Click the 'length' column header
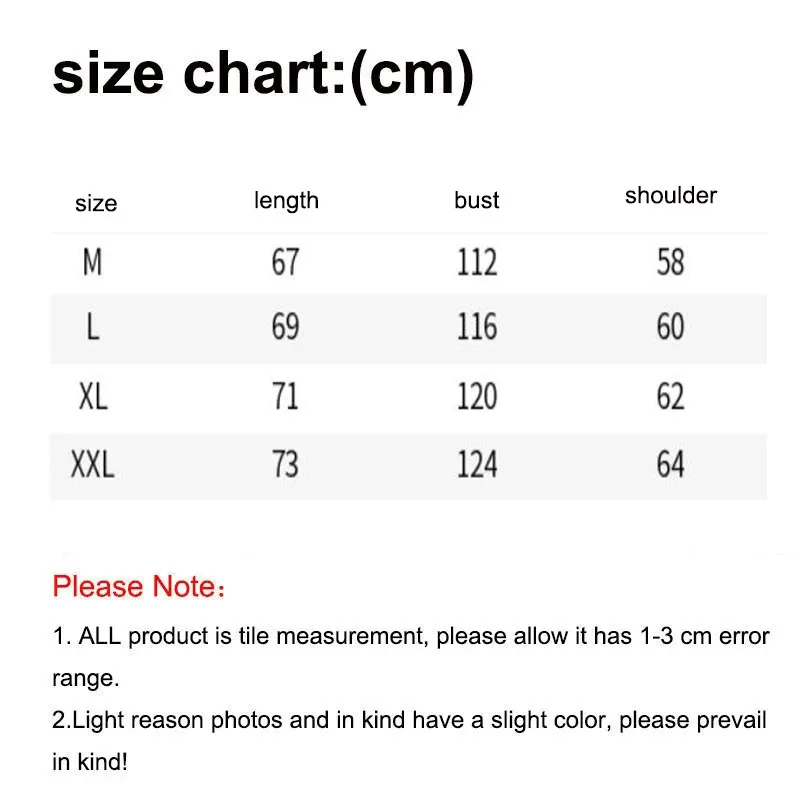Screen dimensions: 800x800 point(286,200)
